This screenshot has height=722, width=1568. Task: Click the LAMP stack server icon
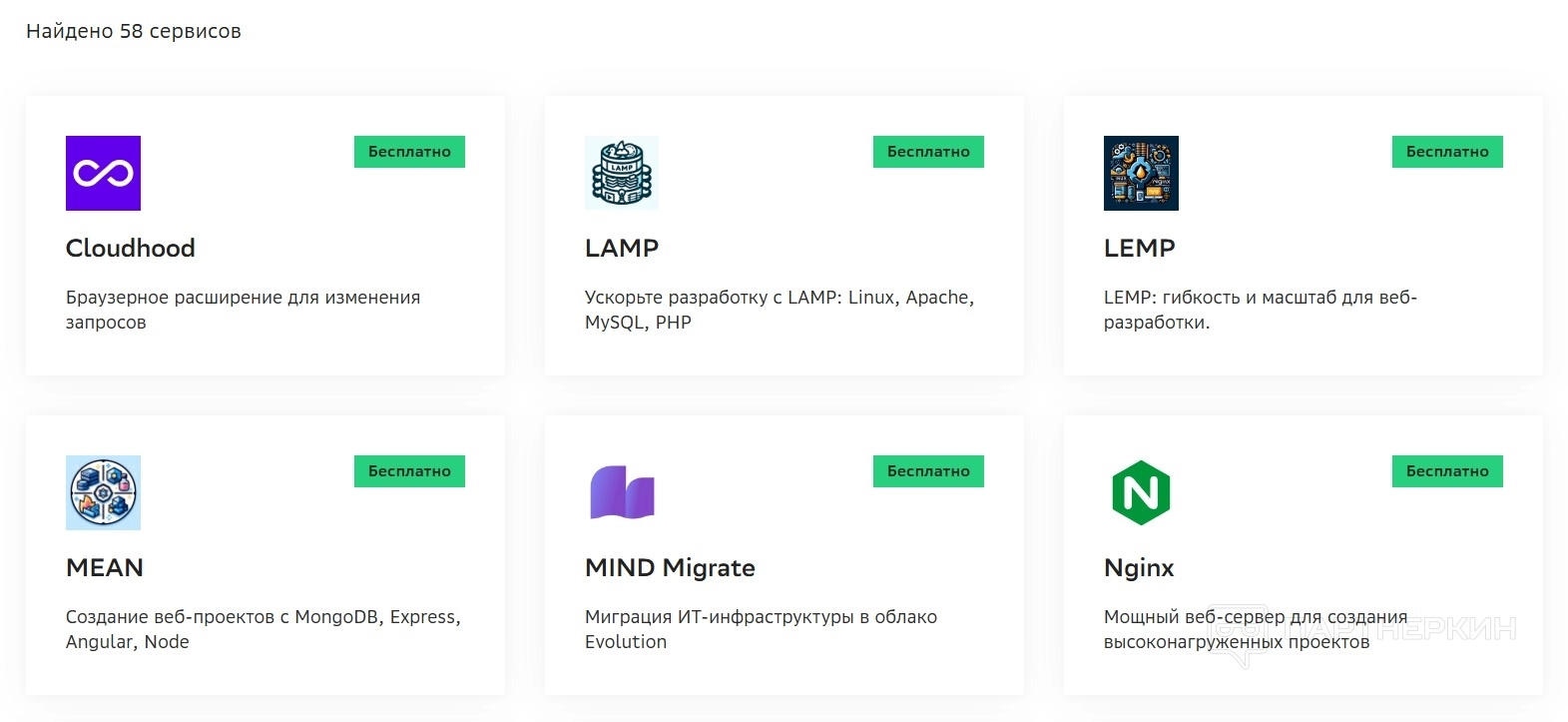pos(622,173)
